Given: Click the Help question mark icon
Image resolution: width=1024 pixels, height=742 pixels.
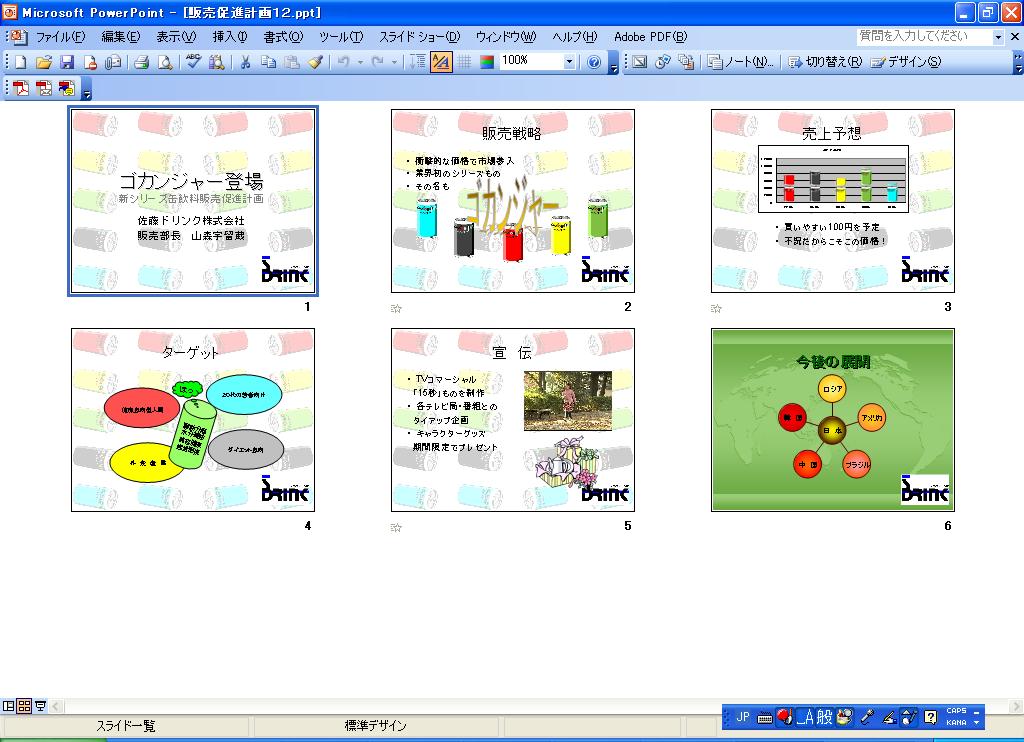Looking at the screenshot, I should 594,62.
